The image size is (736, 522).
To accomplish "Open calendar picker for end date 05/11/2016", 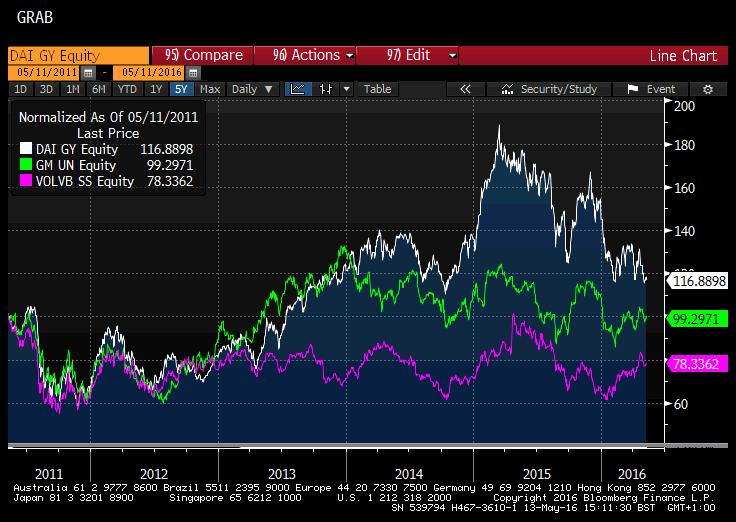I will point(193,73).
